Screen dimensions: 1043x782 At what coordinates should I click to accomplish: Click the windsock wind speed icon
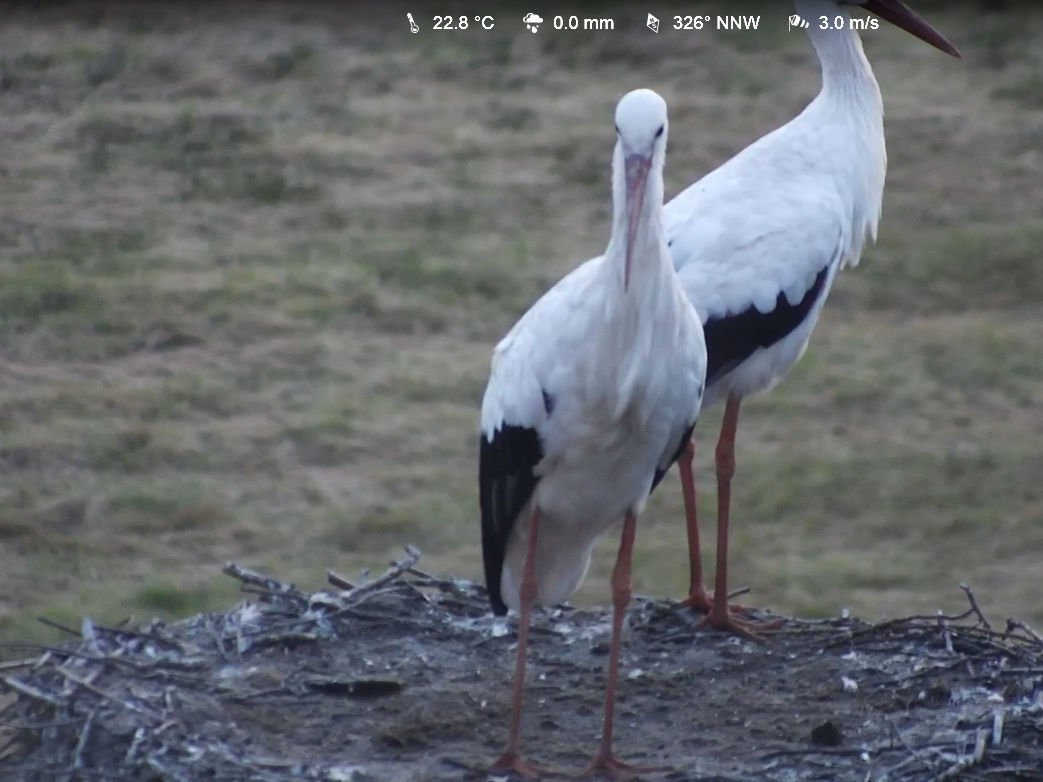pos(798,23)
